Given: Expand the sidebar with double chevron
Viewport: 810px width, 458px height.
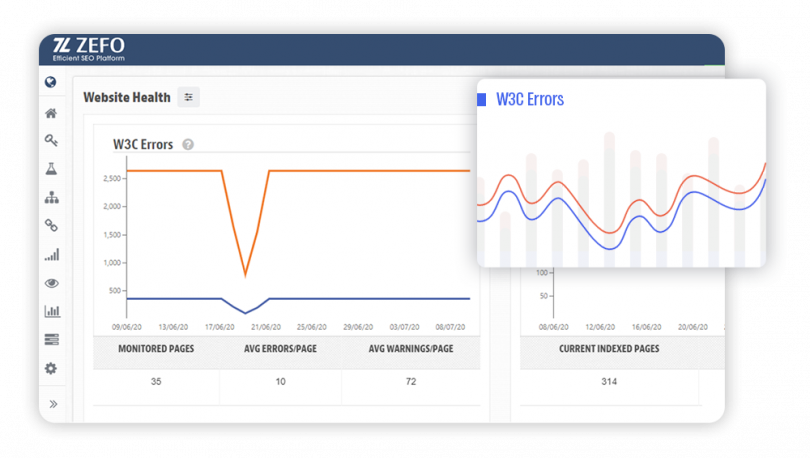Looking at the screenshot, I should (x=53, y=404).
